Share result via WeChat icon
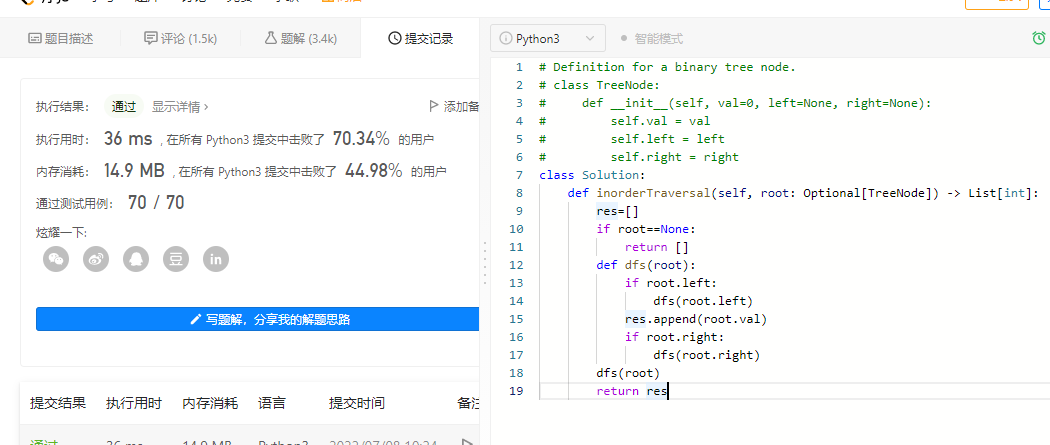 (x=56, y=259)
